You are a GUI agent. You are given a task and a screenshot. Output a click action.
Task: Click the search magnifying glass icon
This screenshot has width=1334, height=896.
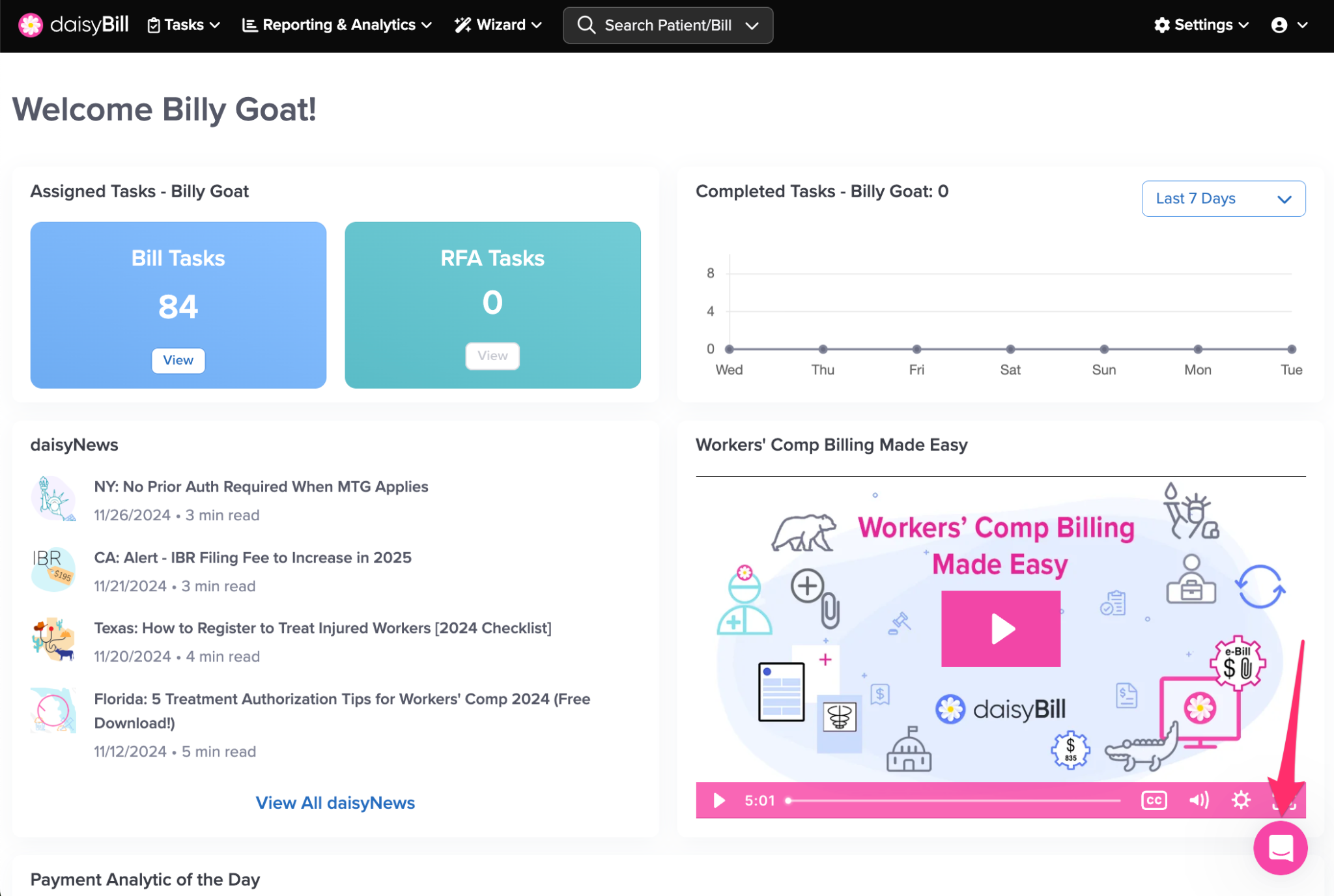click(x=586, y=25)
